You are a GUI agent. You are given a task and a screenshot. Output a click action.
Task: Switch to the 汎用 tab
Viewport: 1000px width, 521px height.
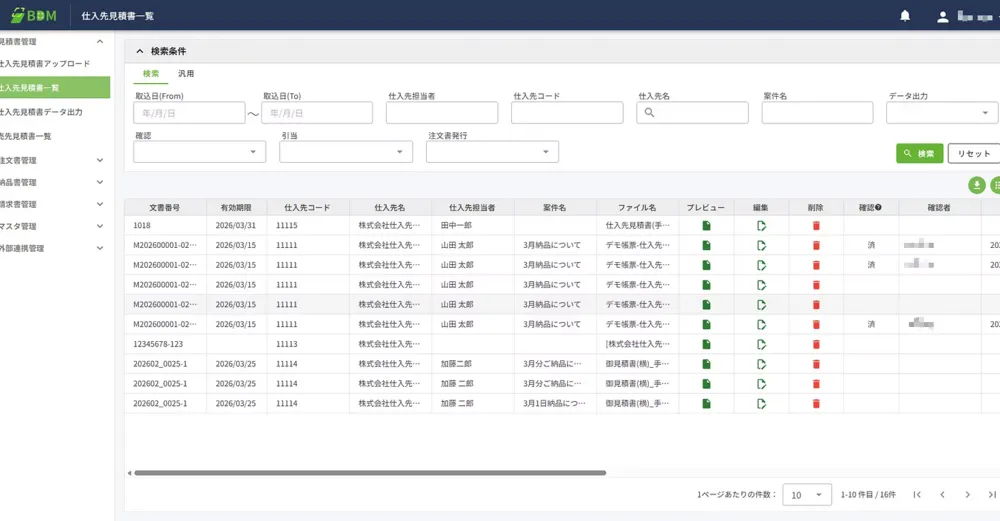(x=186, y=74)
